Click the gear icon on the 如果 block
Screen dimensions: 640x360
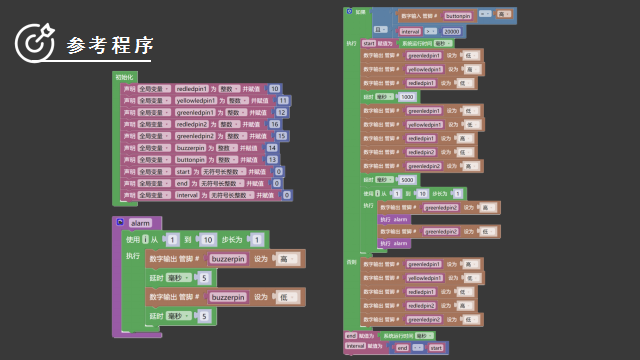click(x=349, y=11)
